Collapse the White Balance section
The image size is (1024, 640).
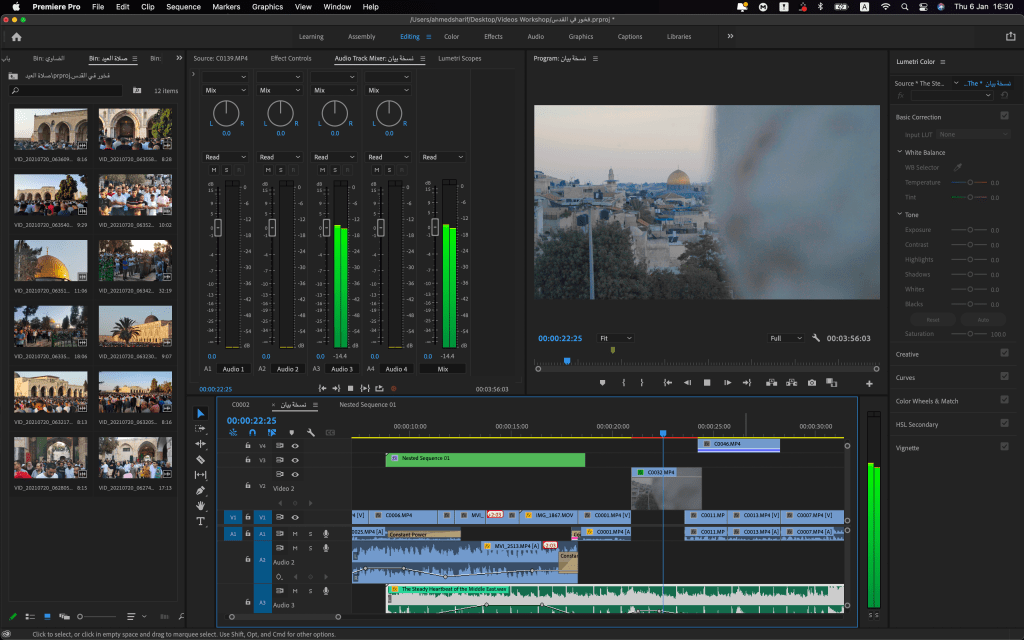coord(900,152)
